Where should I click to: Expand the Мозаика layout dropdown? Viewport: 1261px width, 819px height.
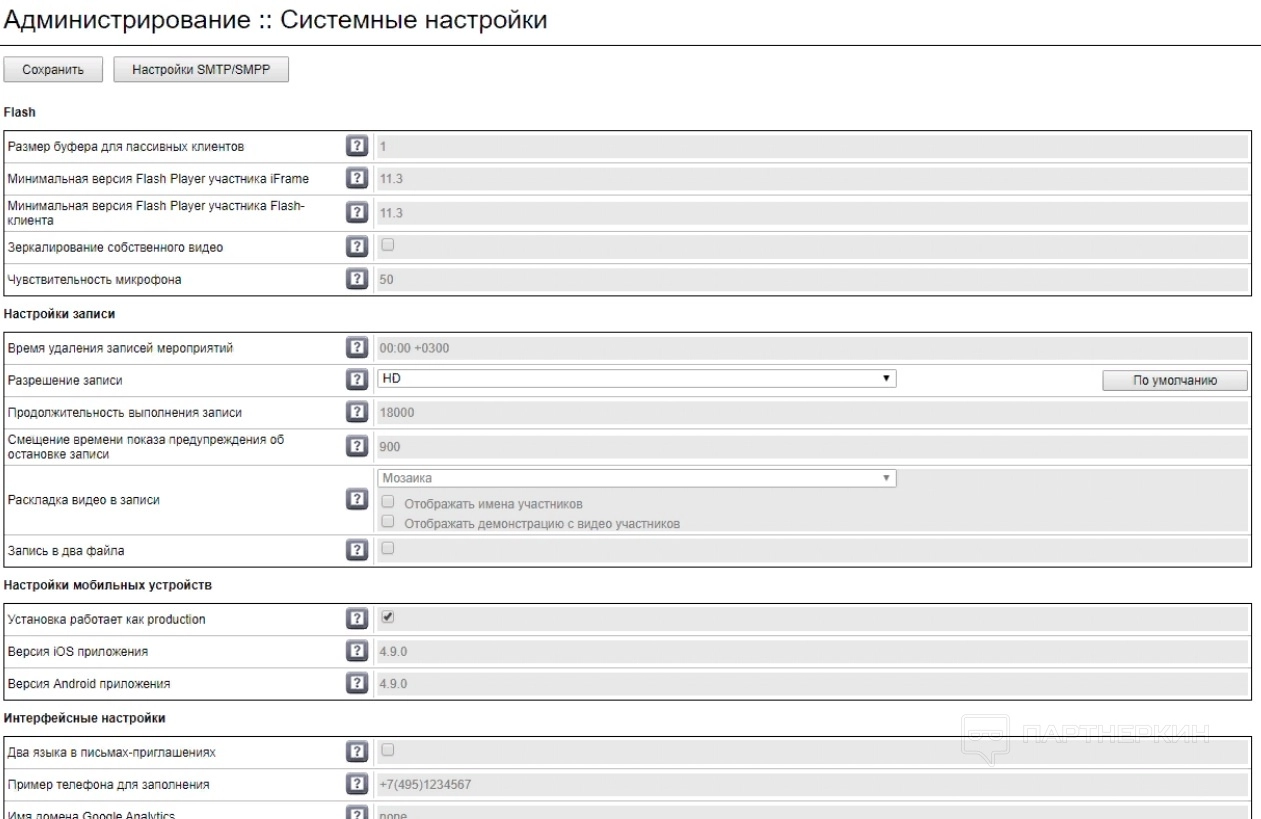point(637,479)
